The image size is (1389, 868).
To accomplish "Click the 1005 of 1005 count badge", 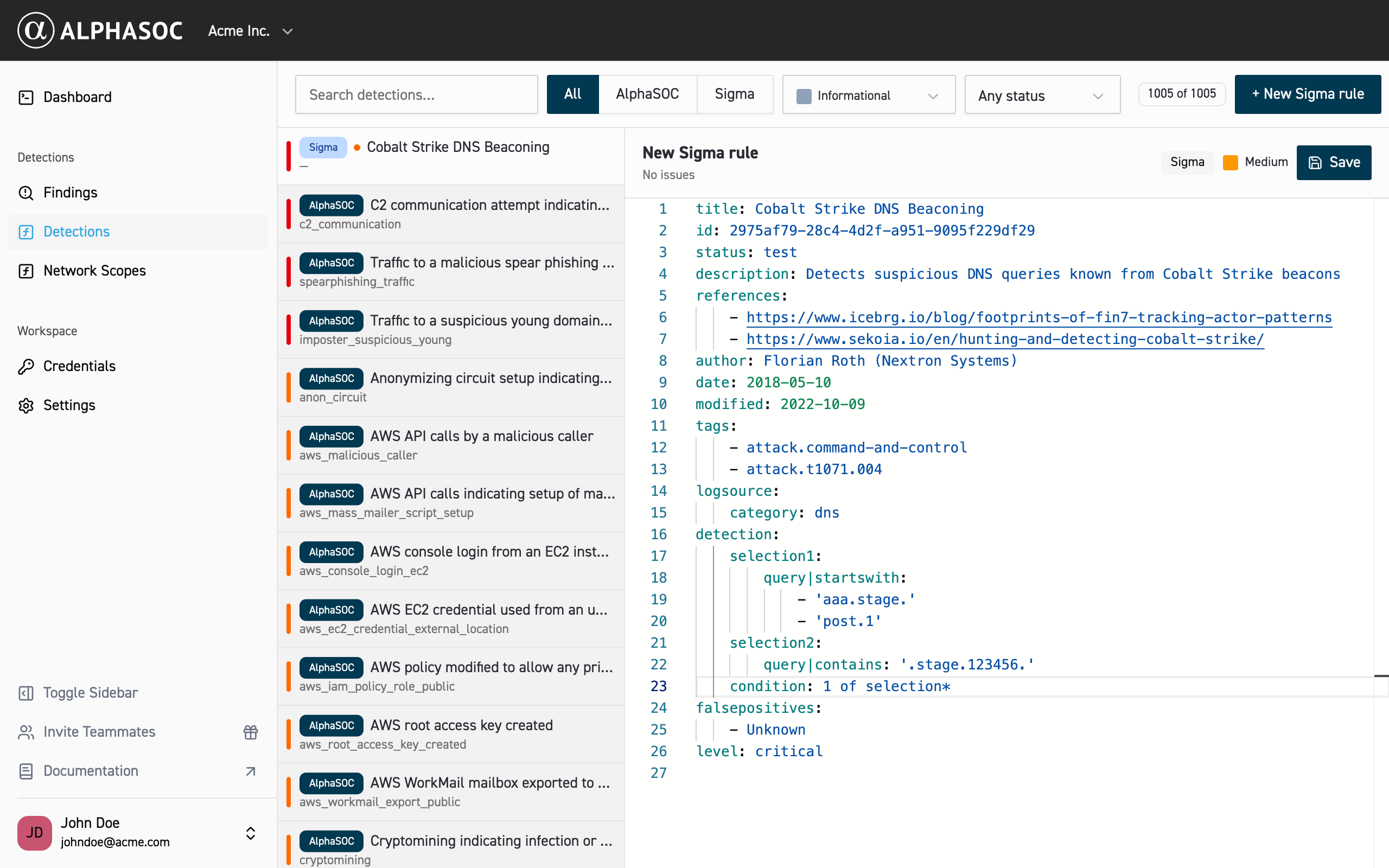I will point(1182,93).
